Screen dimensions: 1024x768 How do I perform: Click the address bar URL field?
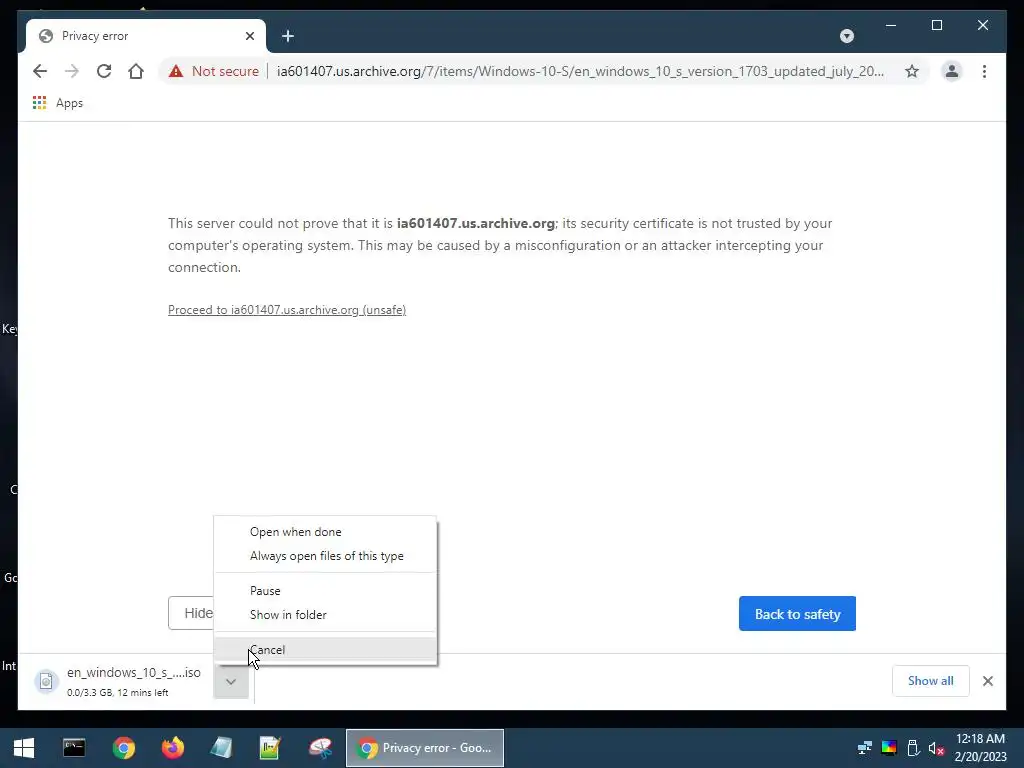coord(580,71)
